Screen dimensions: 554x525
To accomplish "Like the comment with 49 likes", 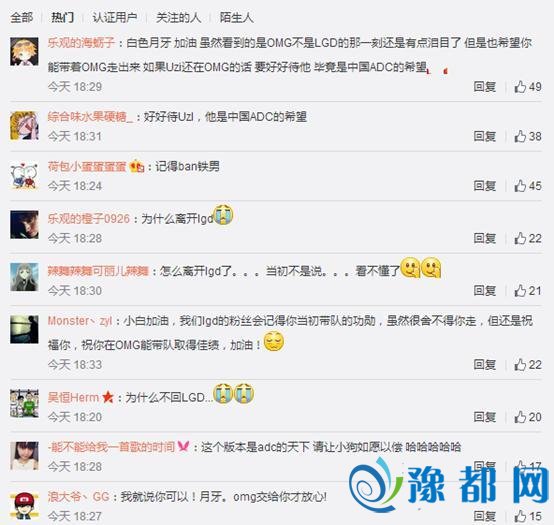I will coord(528,87).
